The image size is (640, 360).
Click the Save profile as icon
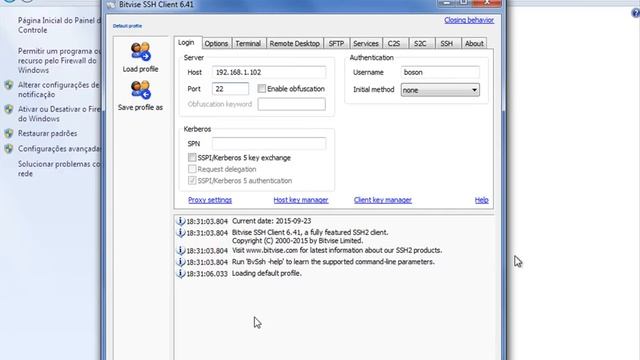click(140, 89)
